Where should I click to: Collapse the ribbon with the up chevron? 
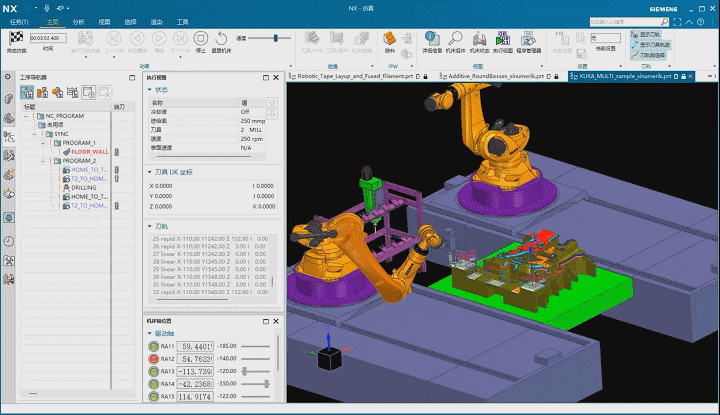point(689,22)
